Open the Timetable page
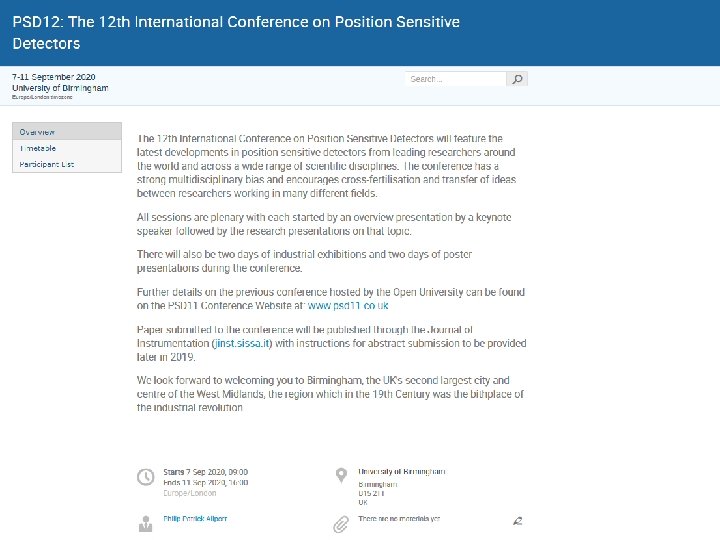The width and height of the screenshot is (720, 540). 38,148
